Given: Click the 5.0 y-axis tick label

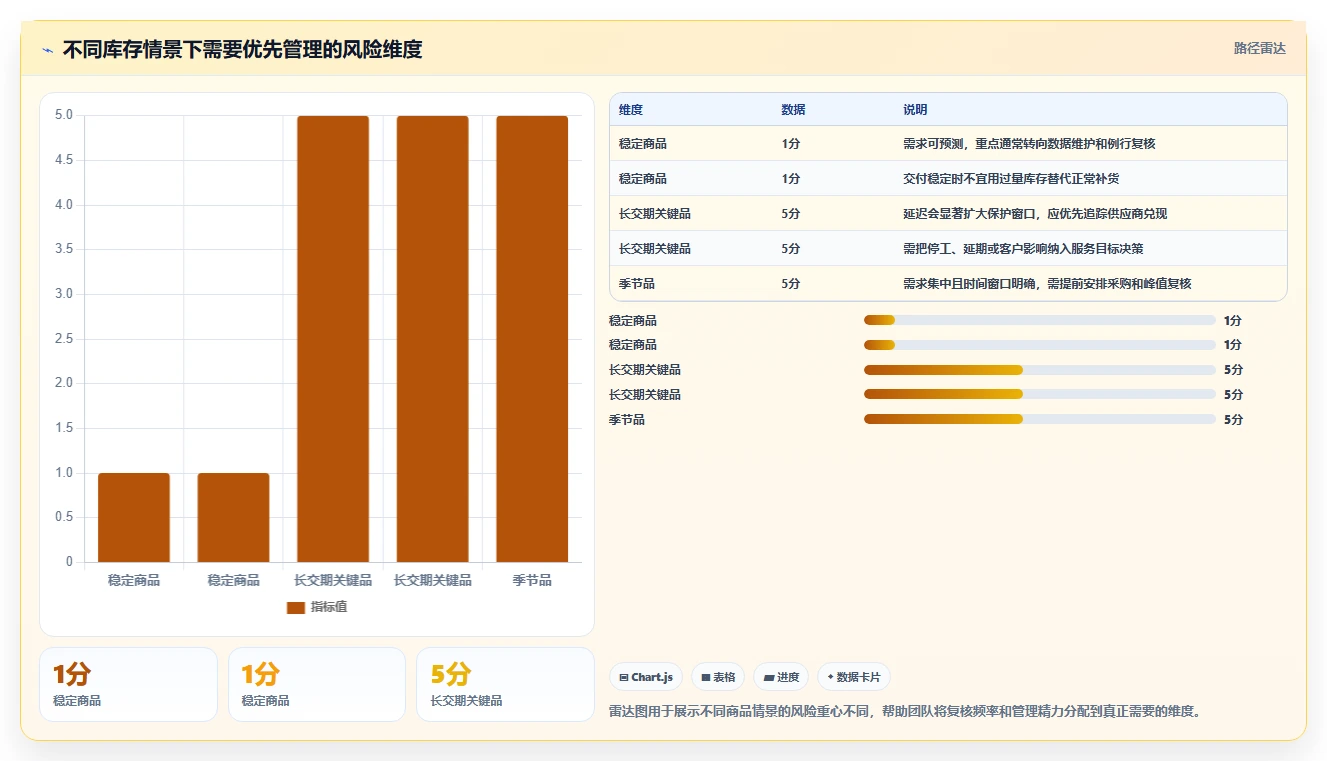Looking at the screenshot, I should point(63,115).
